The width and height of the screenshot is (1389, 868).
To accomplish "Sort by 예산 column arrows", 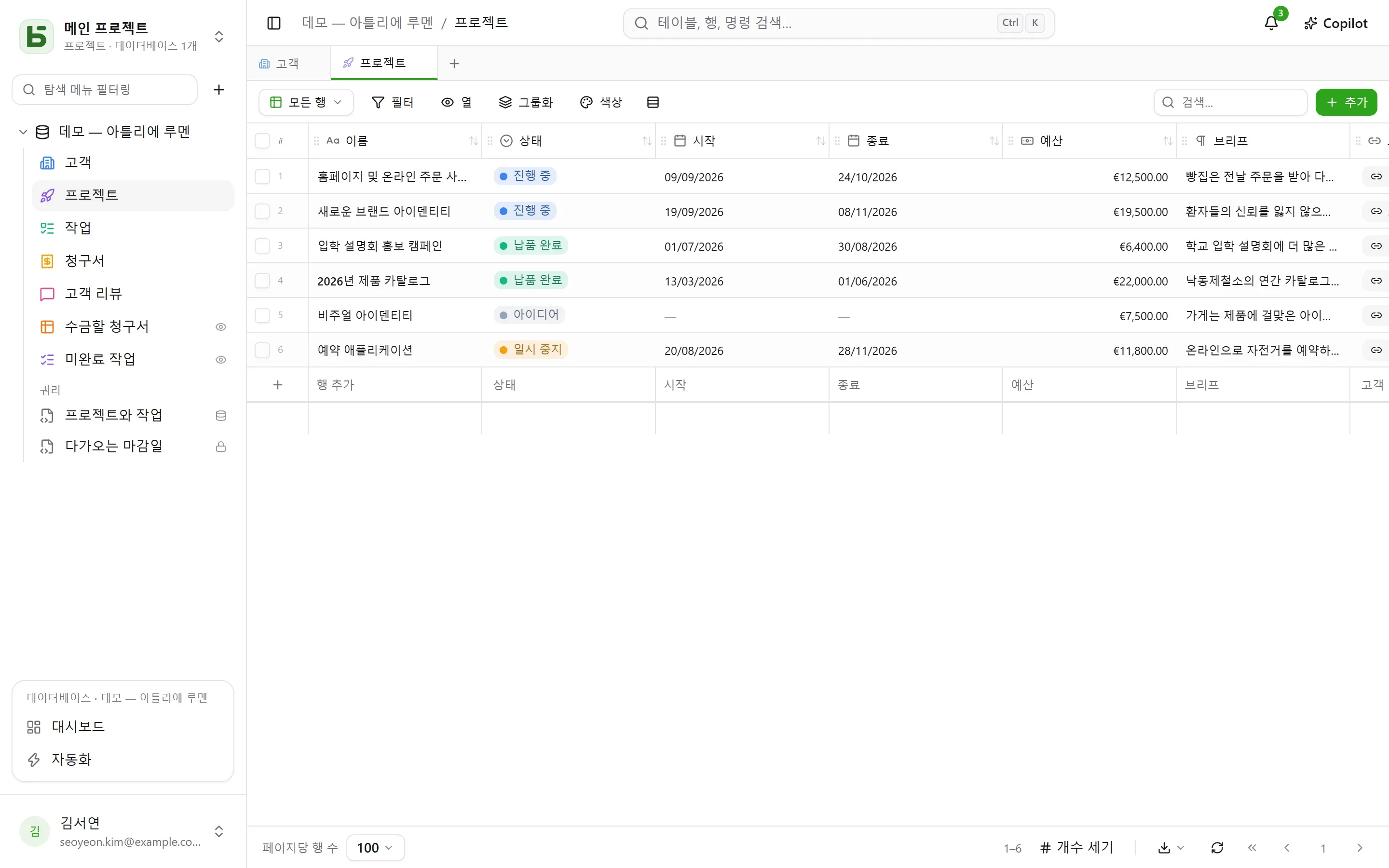I will click(x=1168, y=141).
